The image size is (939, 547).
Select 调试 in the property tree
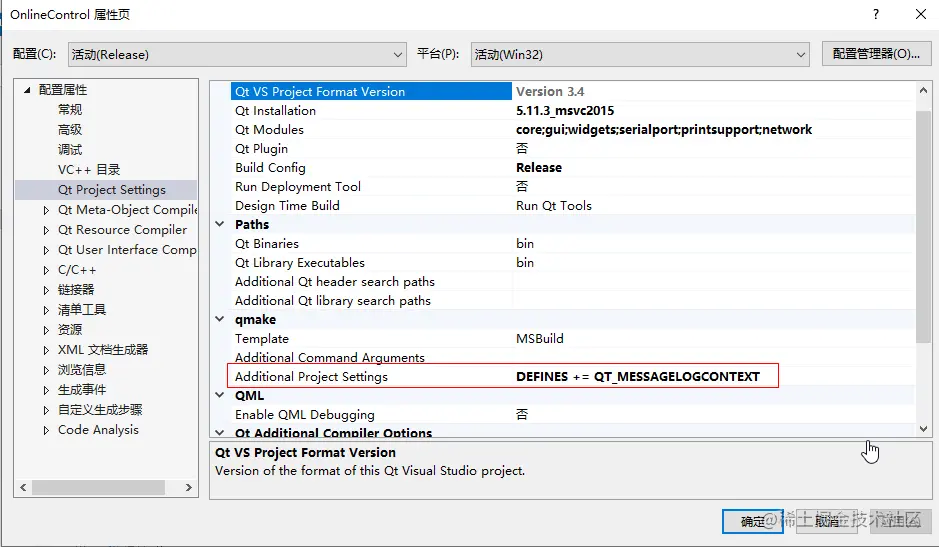(70, 149)
